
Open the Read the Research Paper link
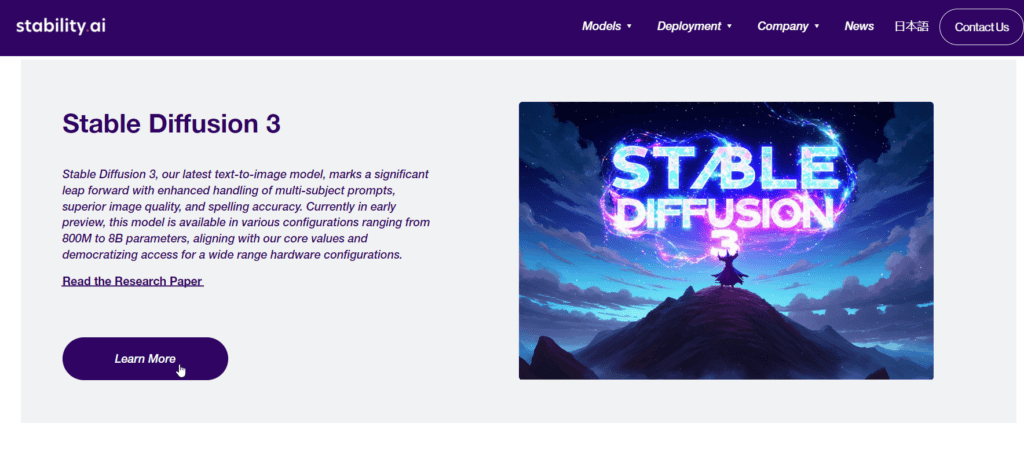133,281
